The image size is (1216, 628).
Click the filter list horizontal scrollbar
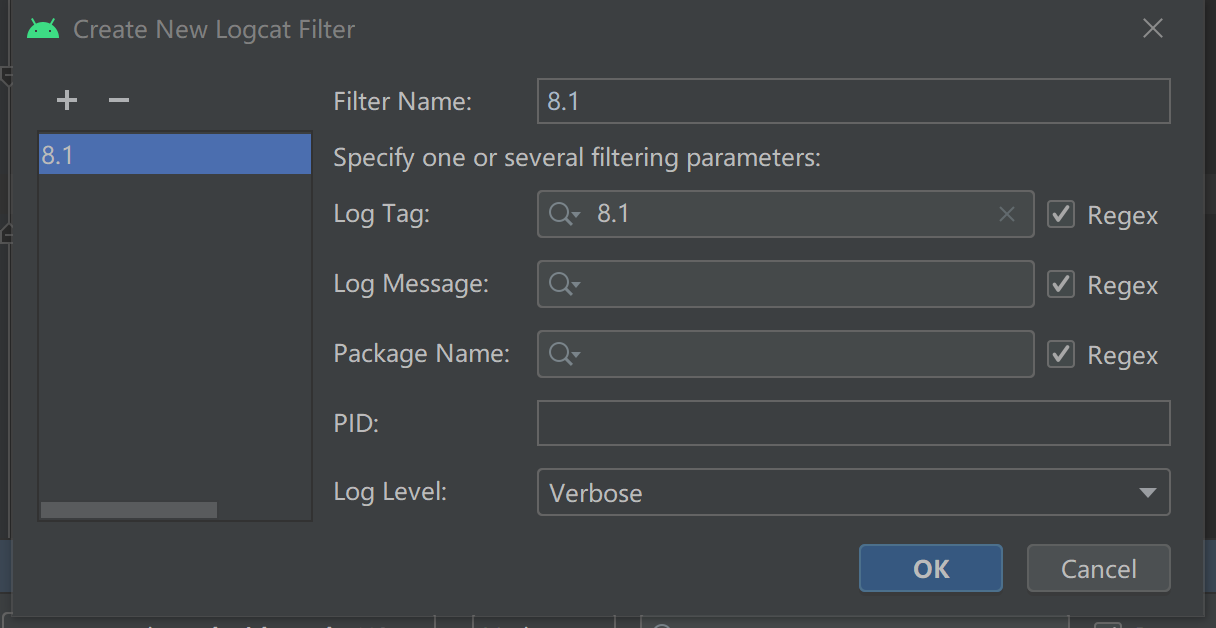[128, 510]
